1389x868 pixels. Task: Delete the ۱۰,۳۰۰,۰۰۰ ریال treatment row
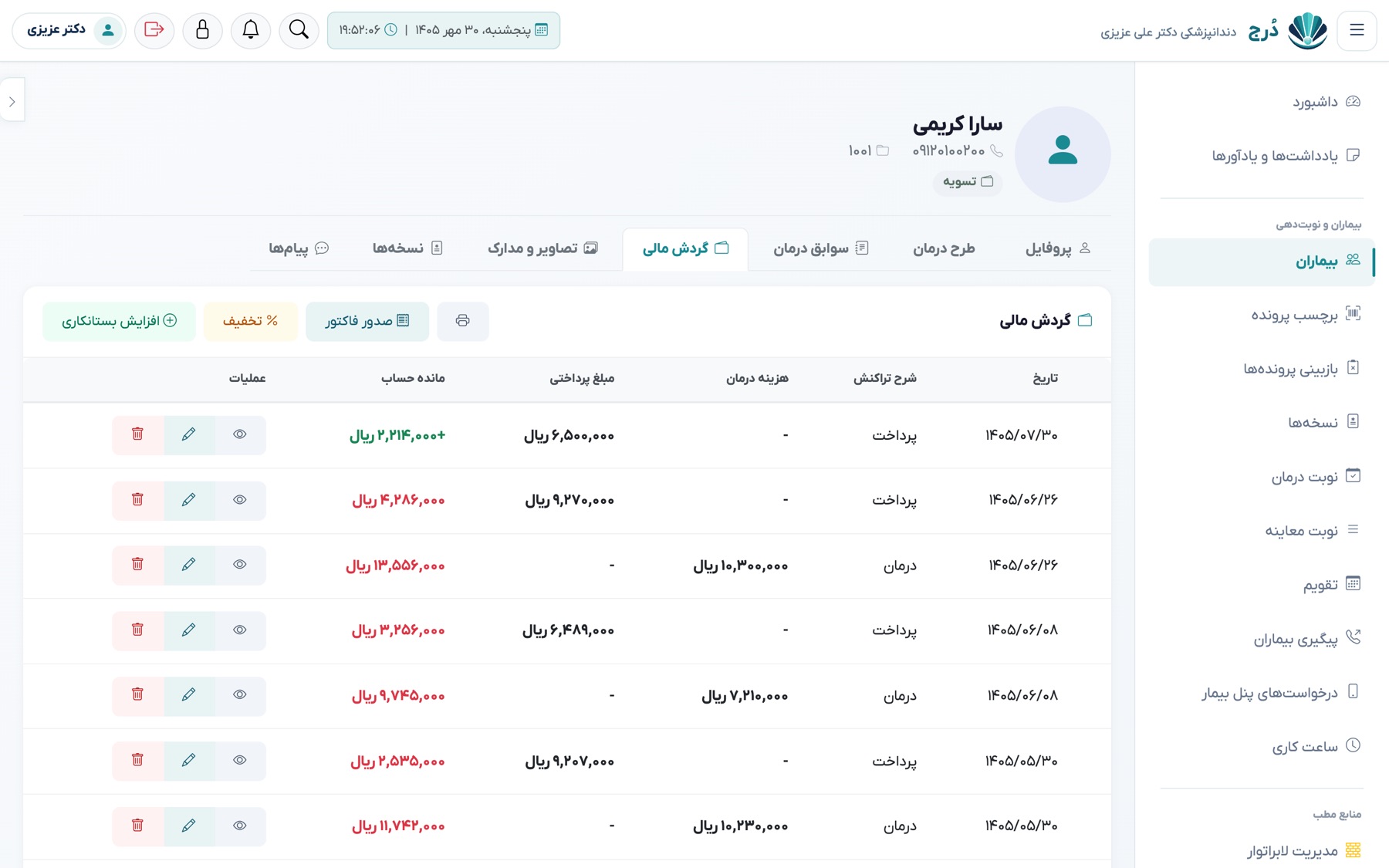tap(137, 565)
